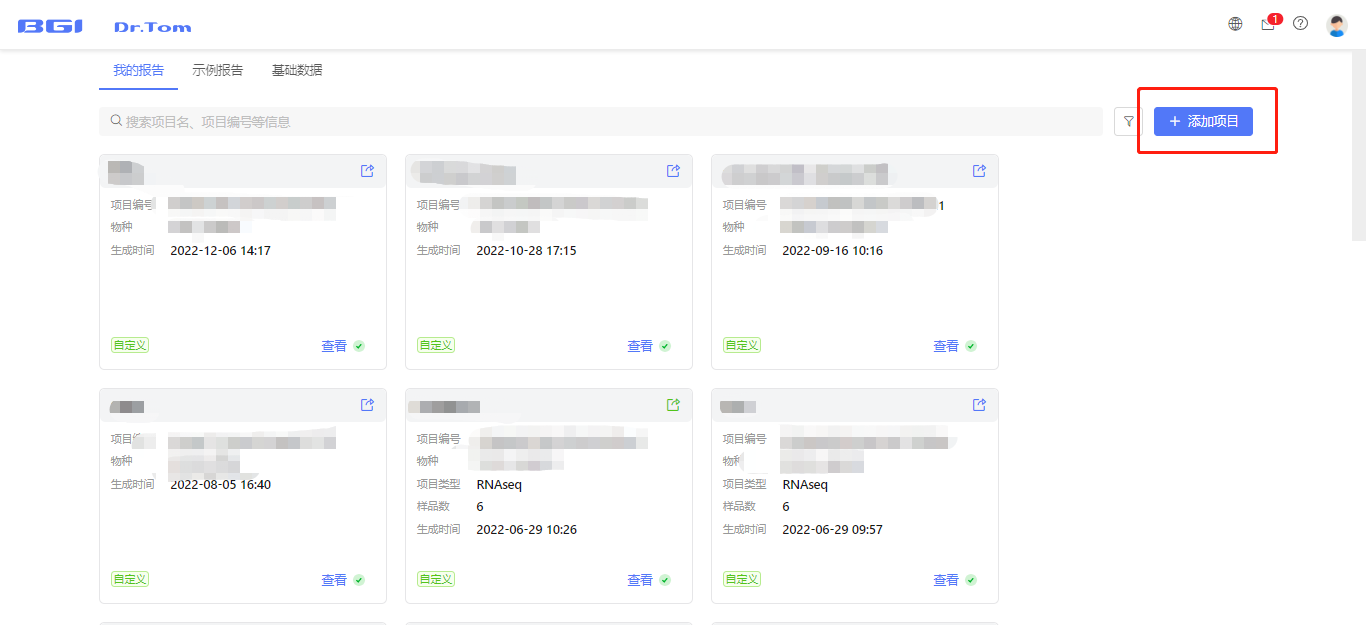This screenshot has width=1366, height=625.
Task: Open the filter funnel icon
Action: 1129,121
